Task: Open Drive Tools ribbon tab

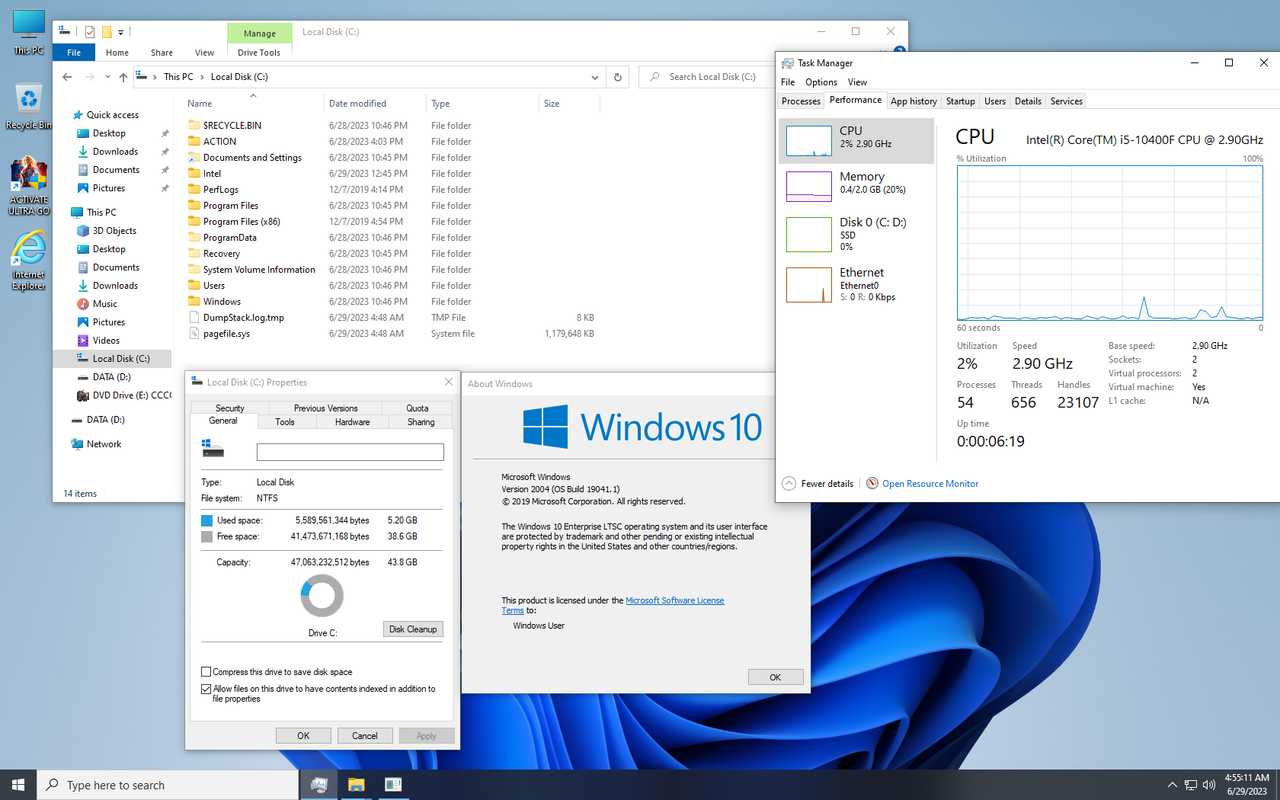Action: click(x=260, y=52)
